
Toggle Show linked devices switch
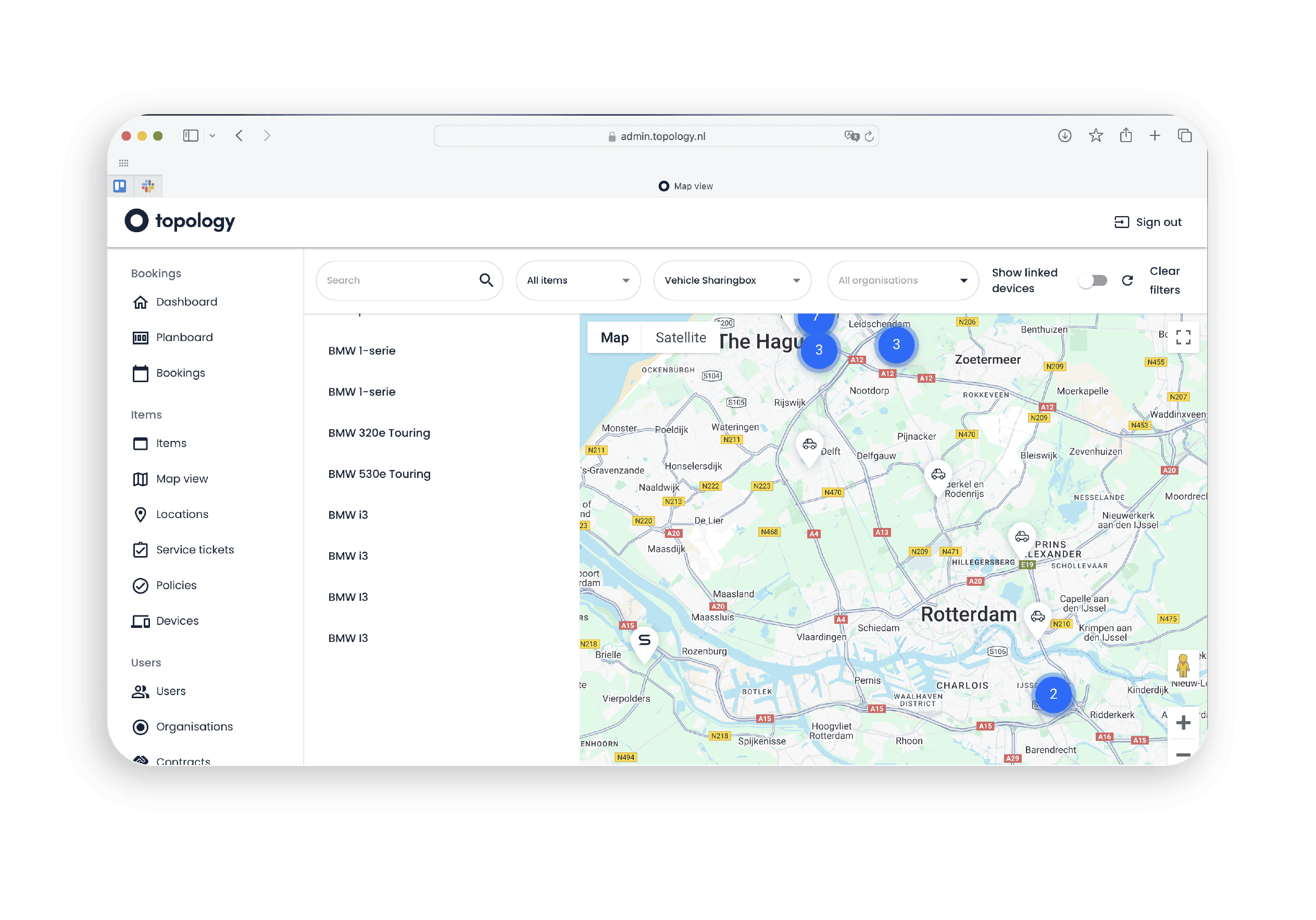(1092, 280)
